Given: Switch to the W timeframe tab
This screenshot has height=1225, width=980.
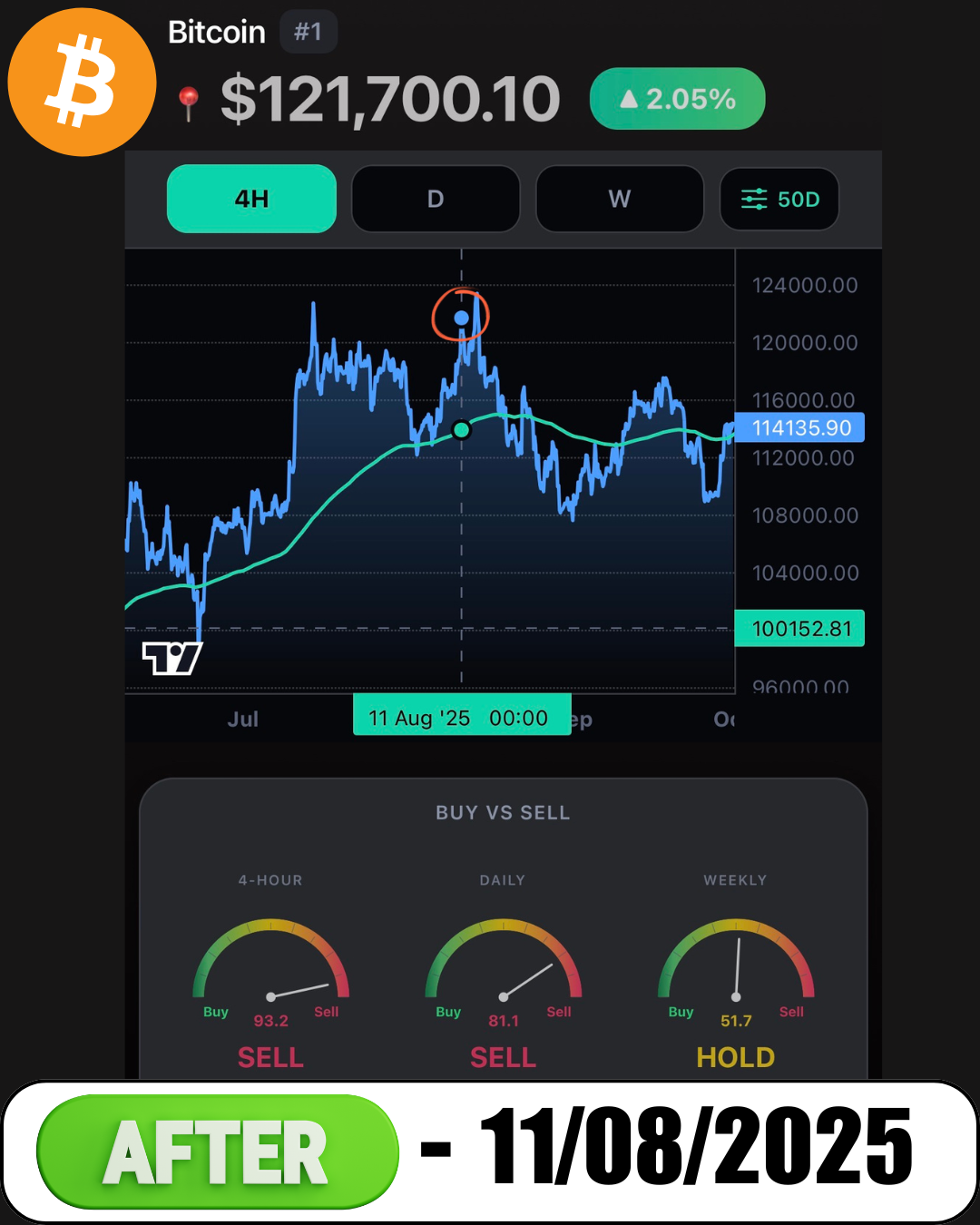Looking at the screenshot, I should [x=620, y=199].
